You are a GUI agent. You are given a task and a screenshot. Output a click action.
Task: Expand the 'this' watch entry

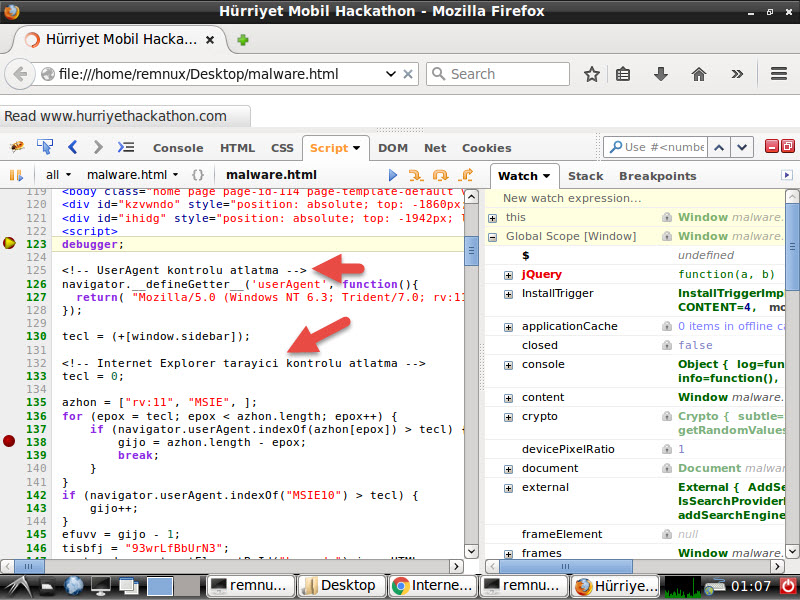coord(492,218)
